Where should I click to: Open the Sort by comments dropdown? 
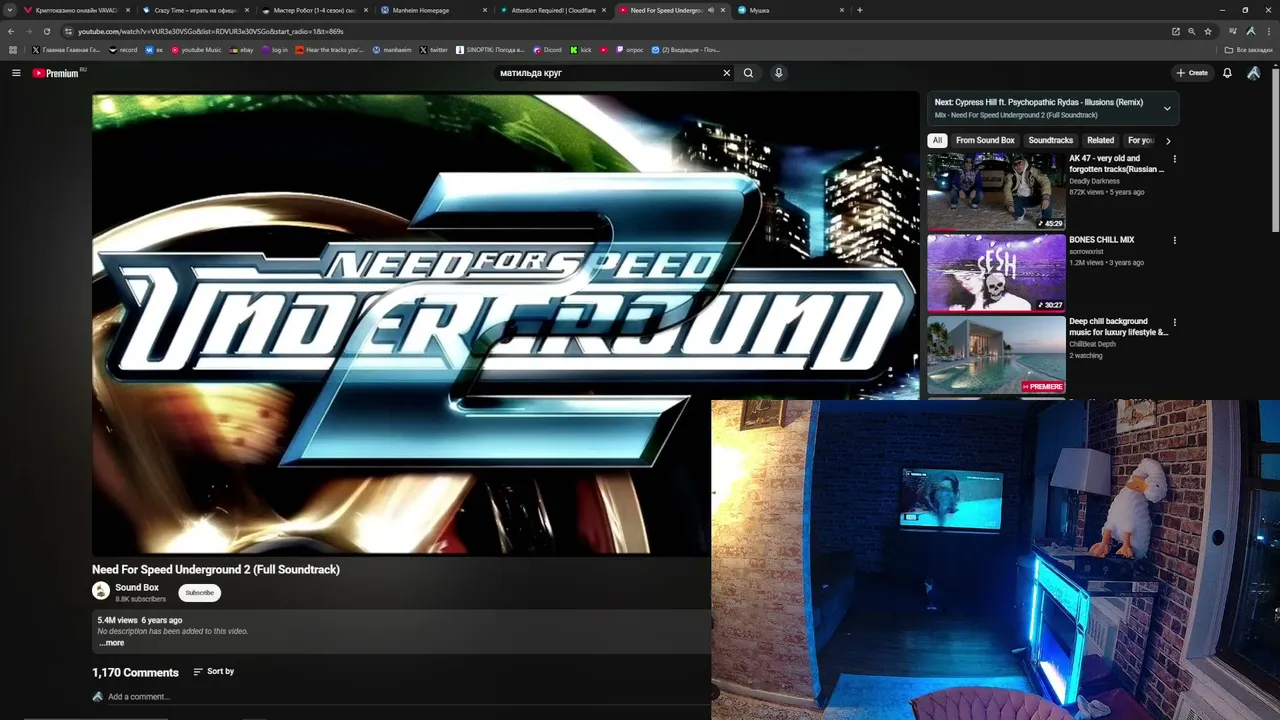point(213,672)
